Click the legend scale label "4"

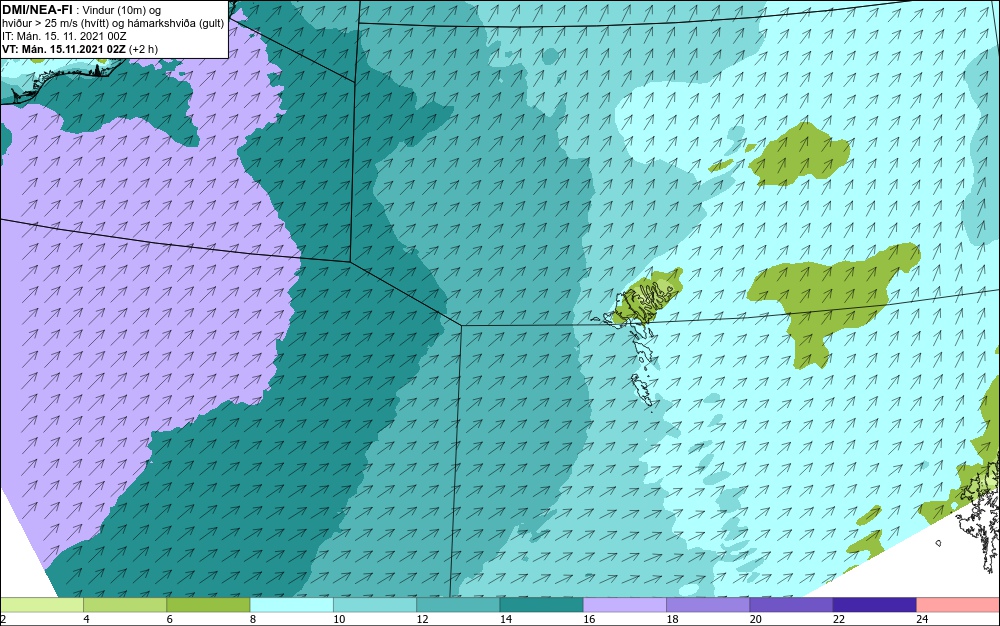click(x=86, y=619)
